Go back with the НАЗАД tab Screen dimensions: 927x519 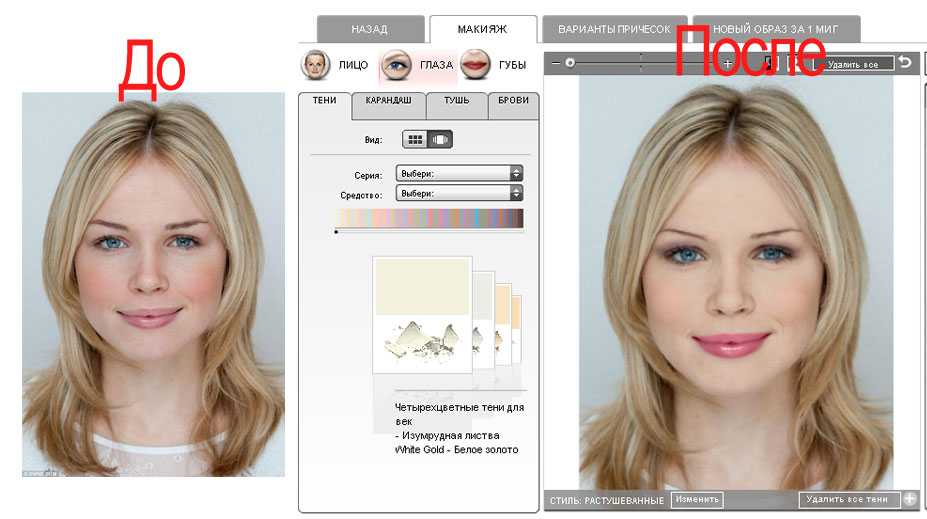click(x=370, y=29)
